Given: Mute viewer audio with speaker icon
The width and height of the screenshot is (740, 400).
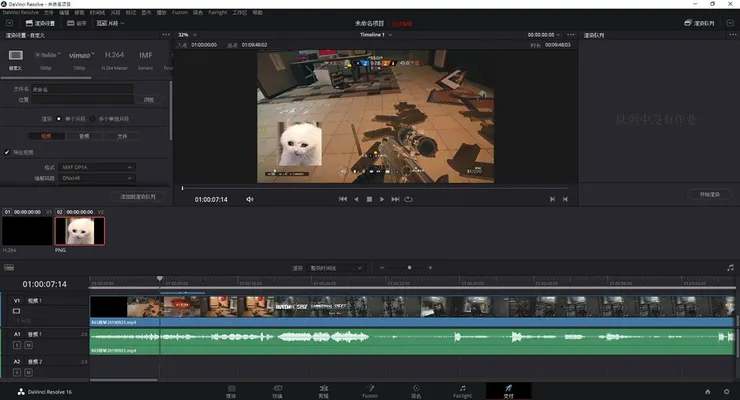Looking at the screenshot, I should click(250, 199).
